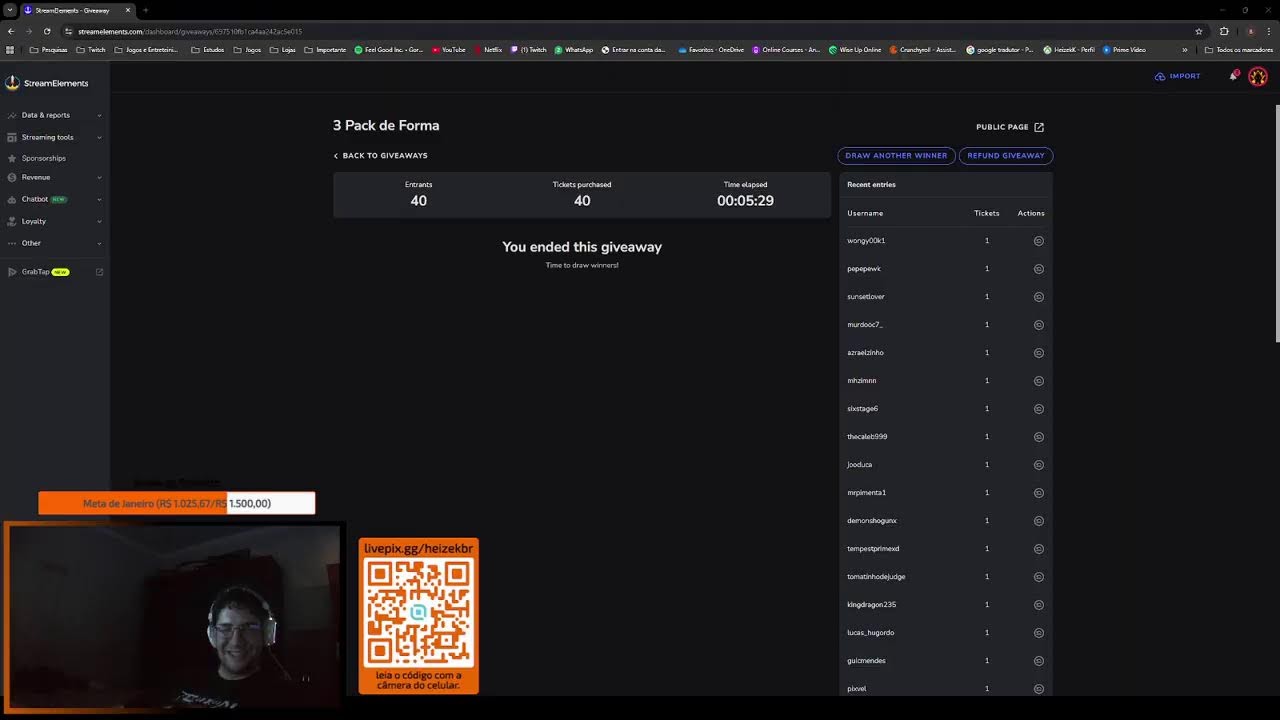Expand the Loyalty sidebar section
The width and height of the screenshot is (1280, 720).
coord(54,221)
